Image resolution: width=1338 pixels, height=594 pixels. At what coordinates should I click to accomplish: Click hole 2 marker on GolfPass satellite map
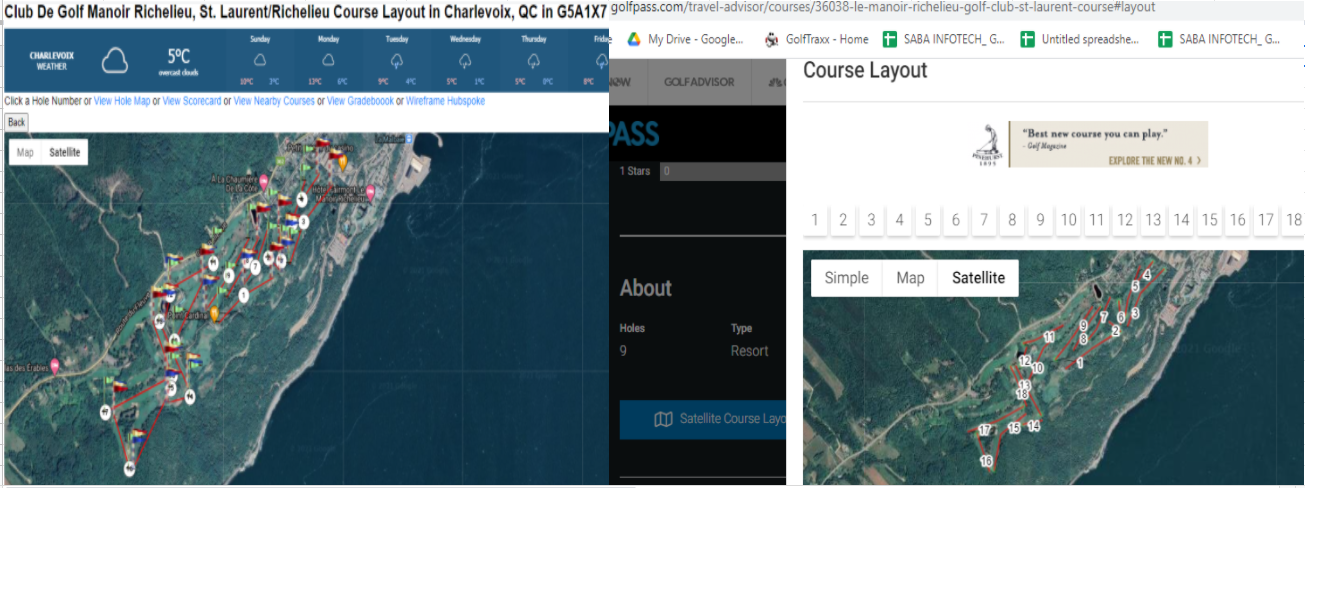[x=1115, y=330]
